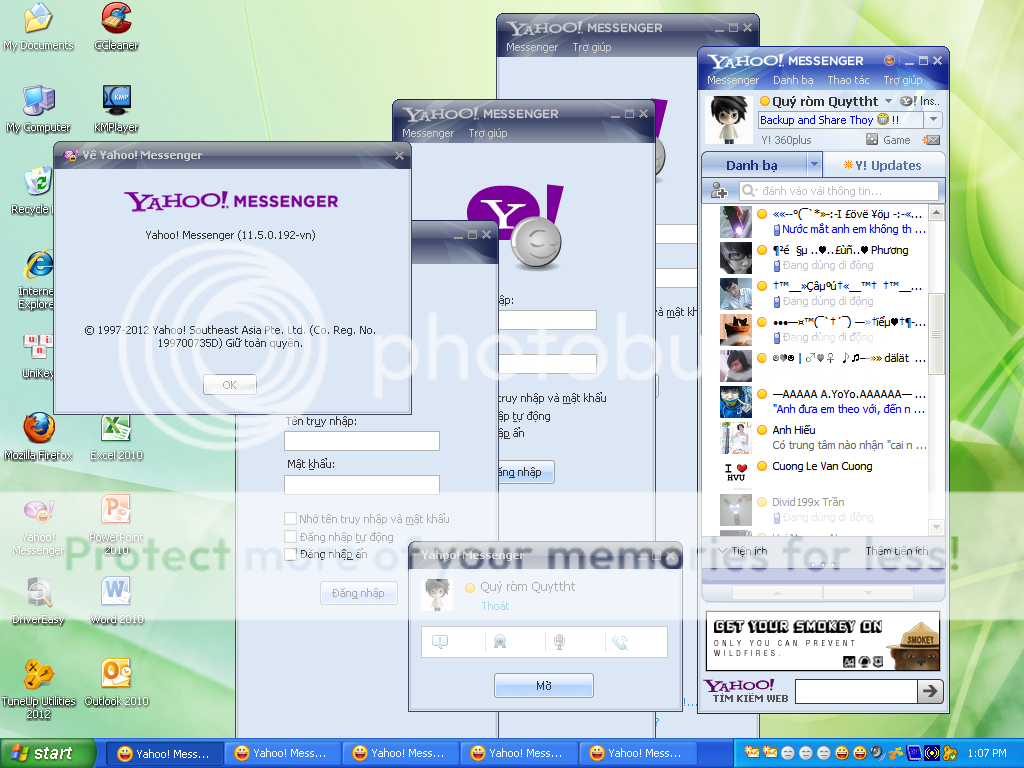Image resolution: width=1024 pixels, height=768 pixels.
Task: Open PowerPoint 2010 desktop icon
Action: (x=116, y=524)
